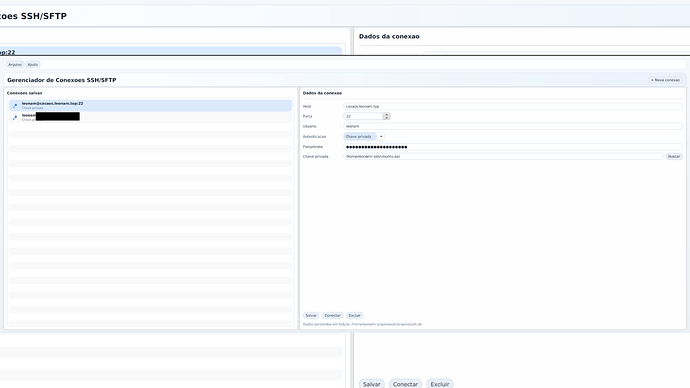Click the Porta spinner arrows
This screenshot has width=690, height=388.
coord(387,116)
